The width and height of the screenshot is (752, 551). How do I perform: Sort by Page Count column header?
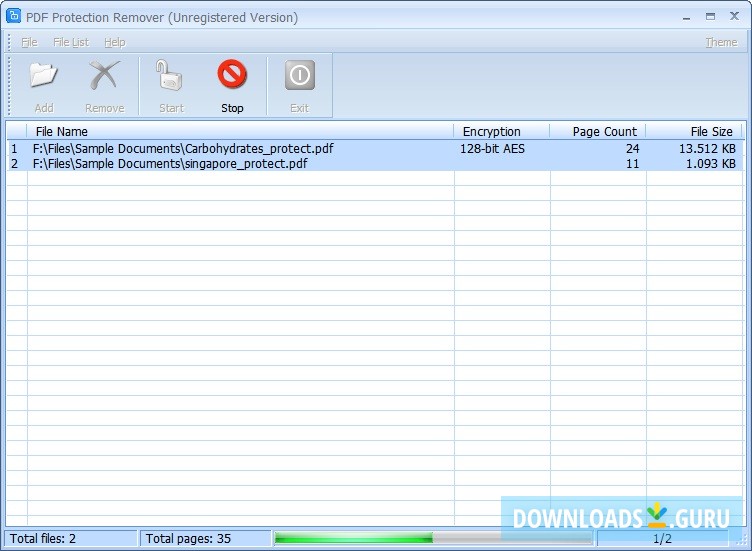coord(598,131)
